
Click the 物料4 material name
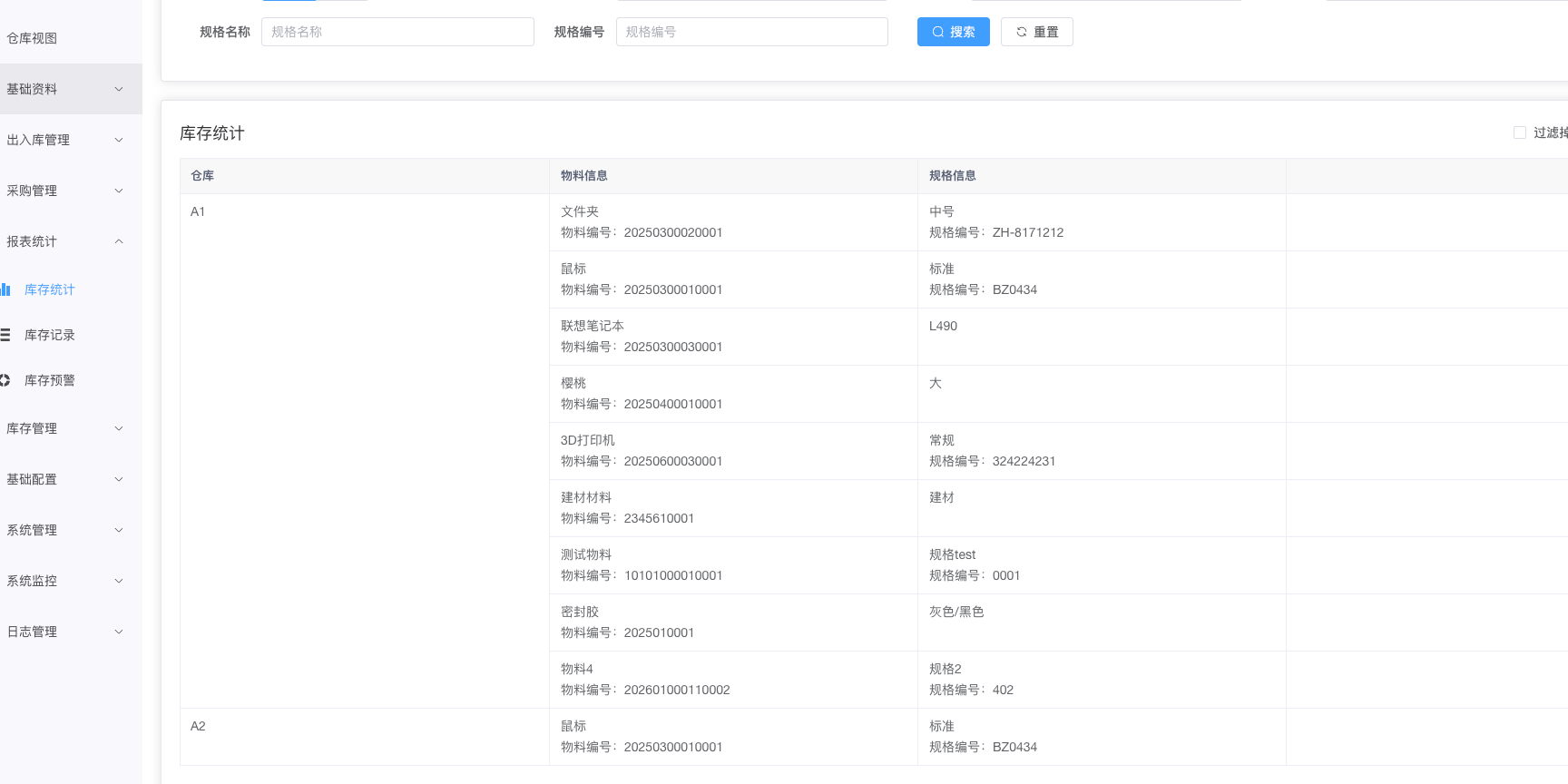pyautogui.click(x=577, y=669)
